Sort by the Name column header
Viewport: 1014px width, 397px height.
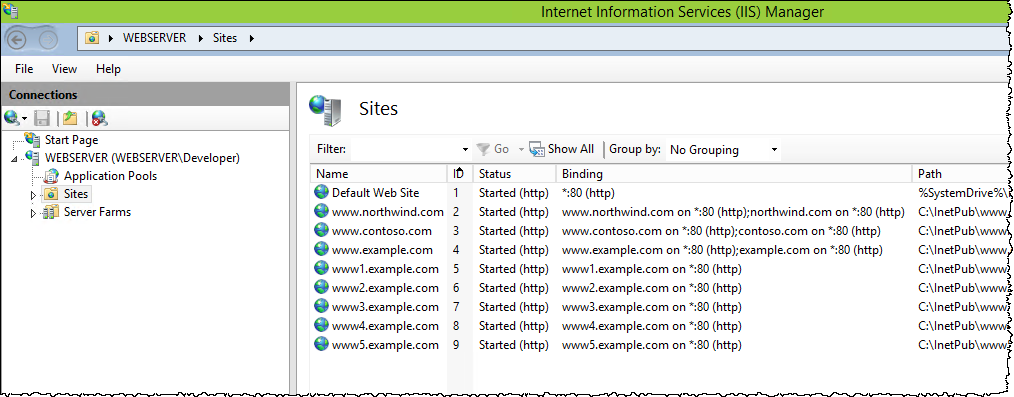click(378, 173)
